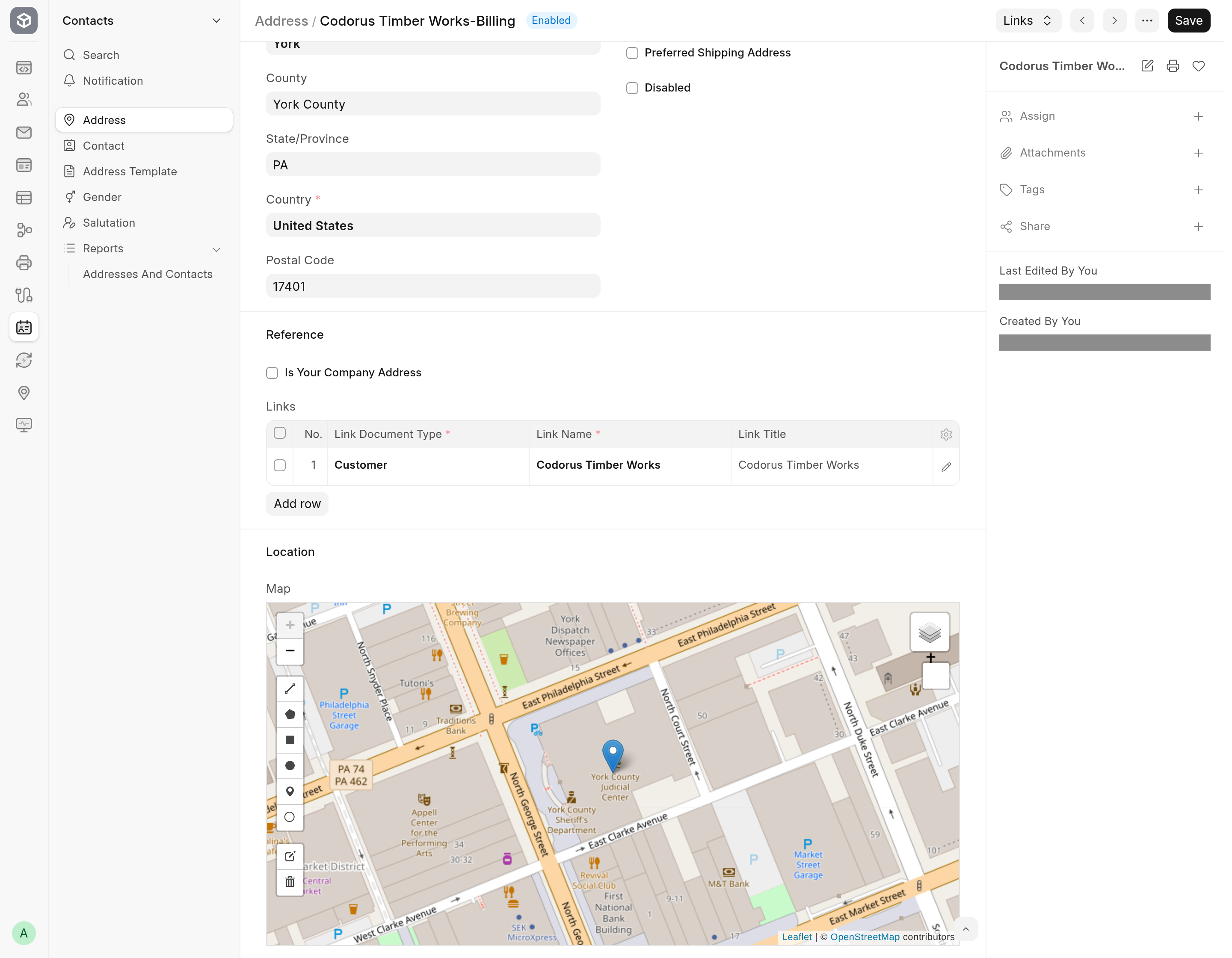The image size is (1232, 958).
Task: Enable Preferred Shipping Address checkbox
Action: point(632,53)
